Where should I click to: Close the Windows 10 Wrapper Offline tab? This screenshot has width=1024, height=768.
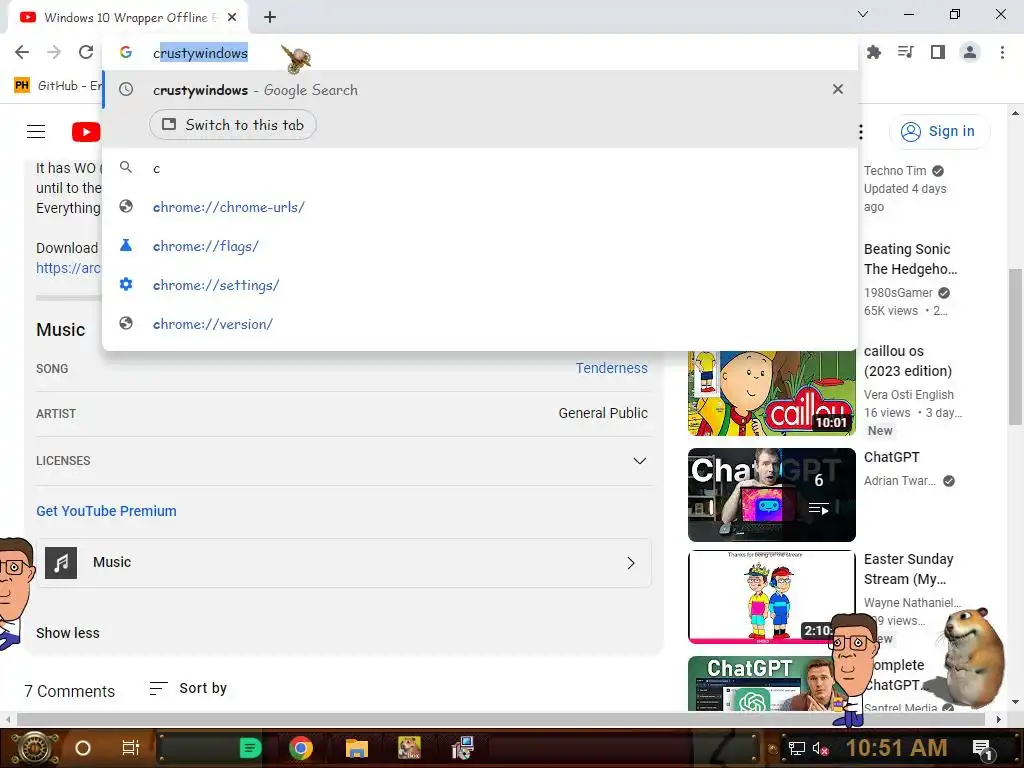tap(232, 18)
